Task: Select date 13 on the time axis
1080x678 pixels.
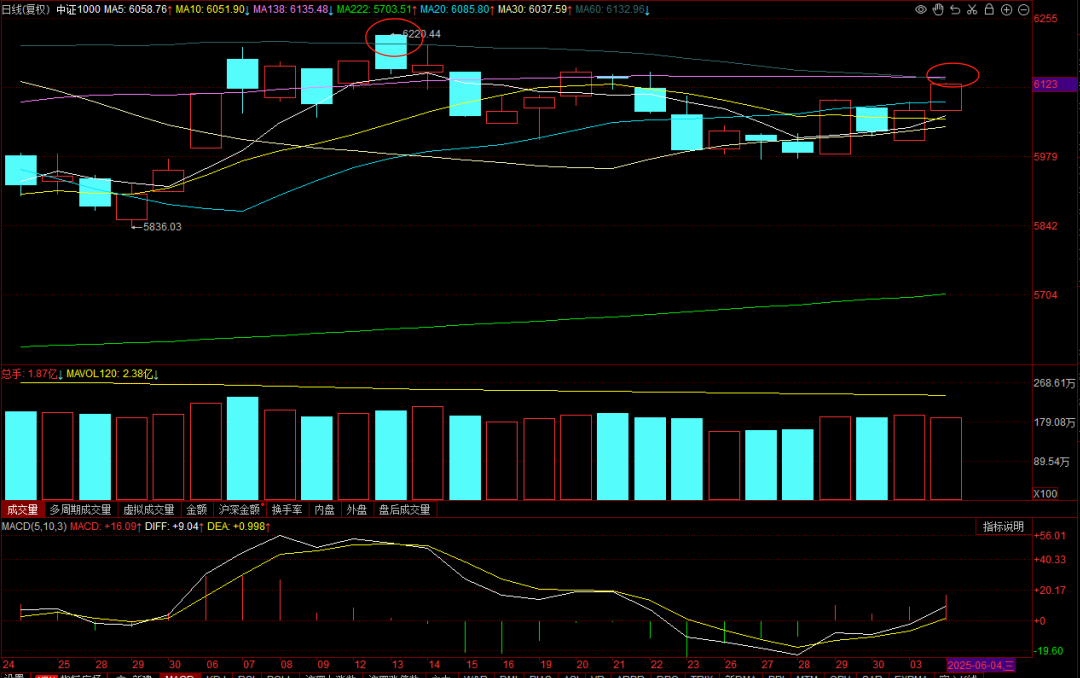Action: [x=397, y=665]
